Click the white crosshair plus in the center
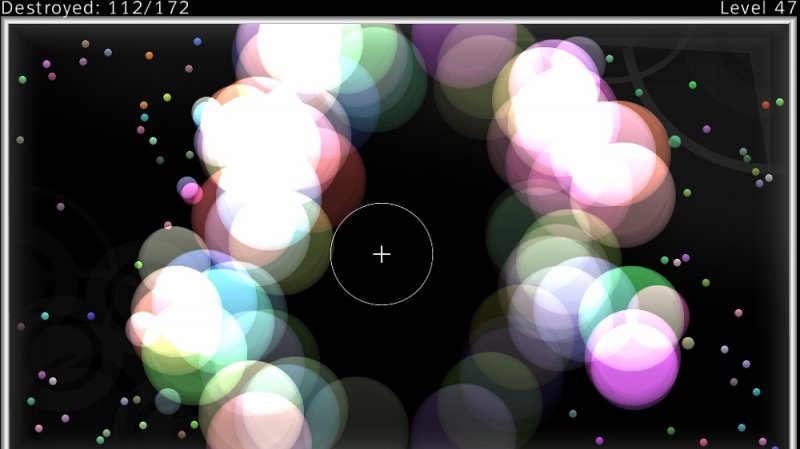 click(381, 254)
